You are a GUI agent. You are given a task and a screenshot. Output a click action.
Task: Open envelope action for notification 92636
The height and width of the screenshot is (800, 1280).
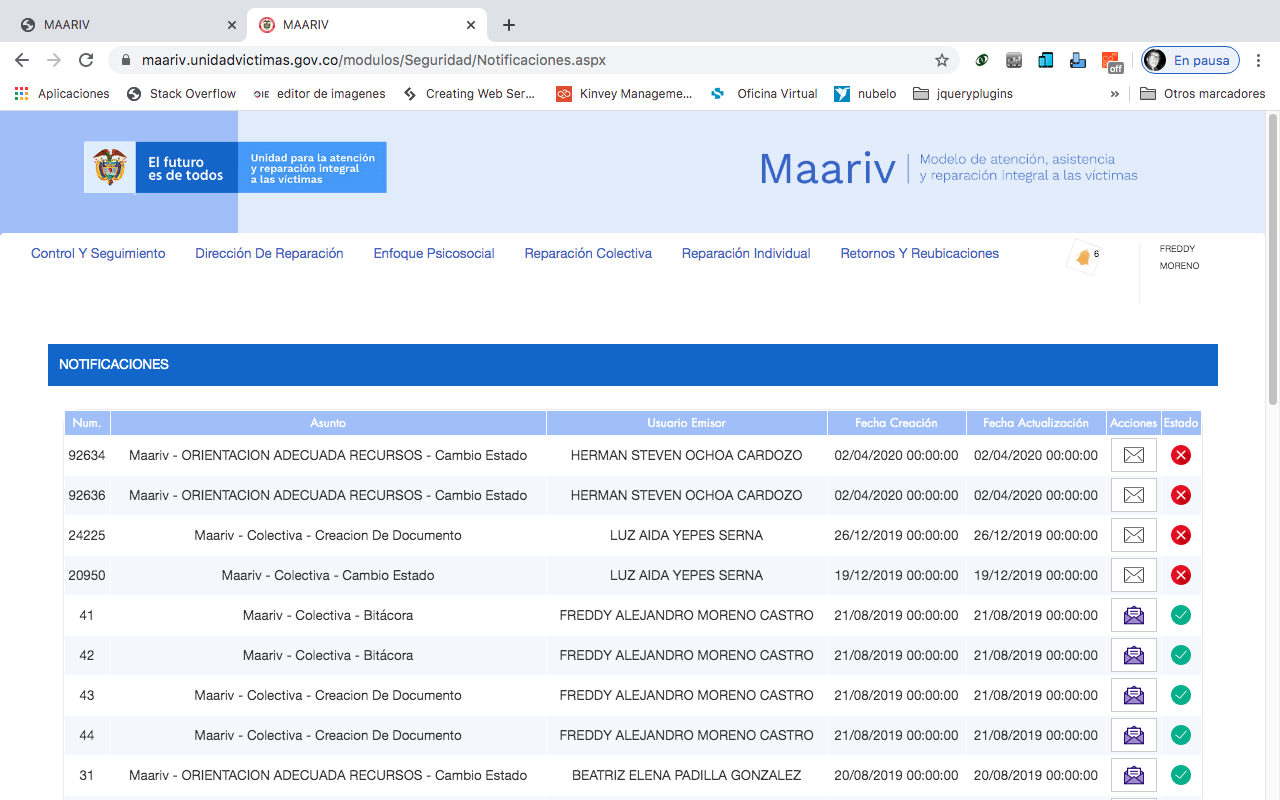tap(1134, 495)
